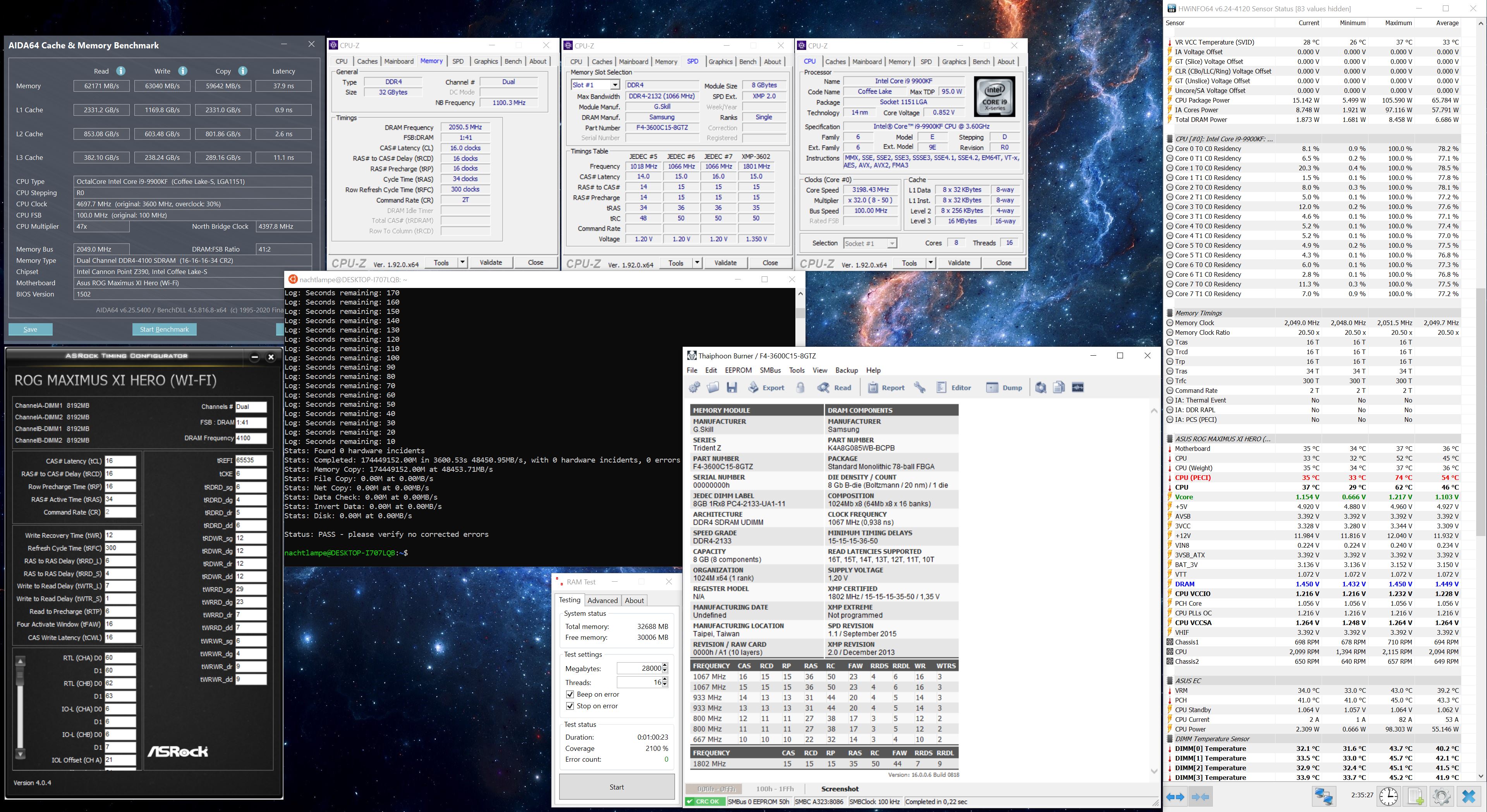Click the Read SPD toolbar icon
1487x812 pixels.
click(824, 388)
